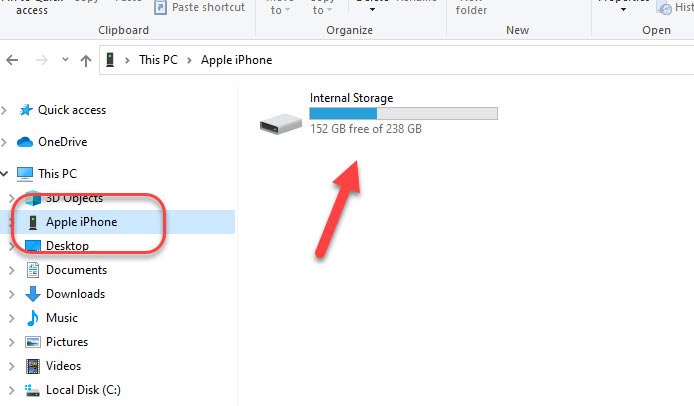The height and width of the screenshot is (406, 694).
Task: Select the Pictures folder icon
Action: point(33,342)
